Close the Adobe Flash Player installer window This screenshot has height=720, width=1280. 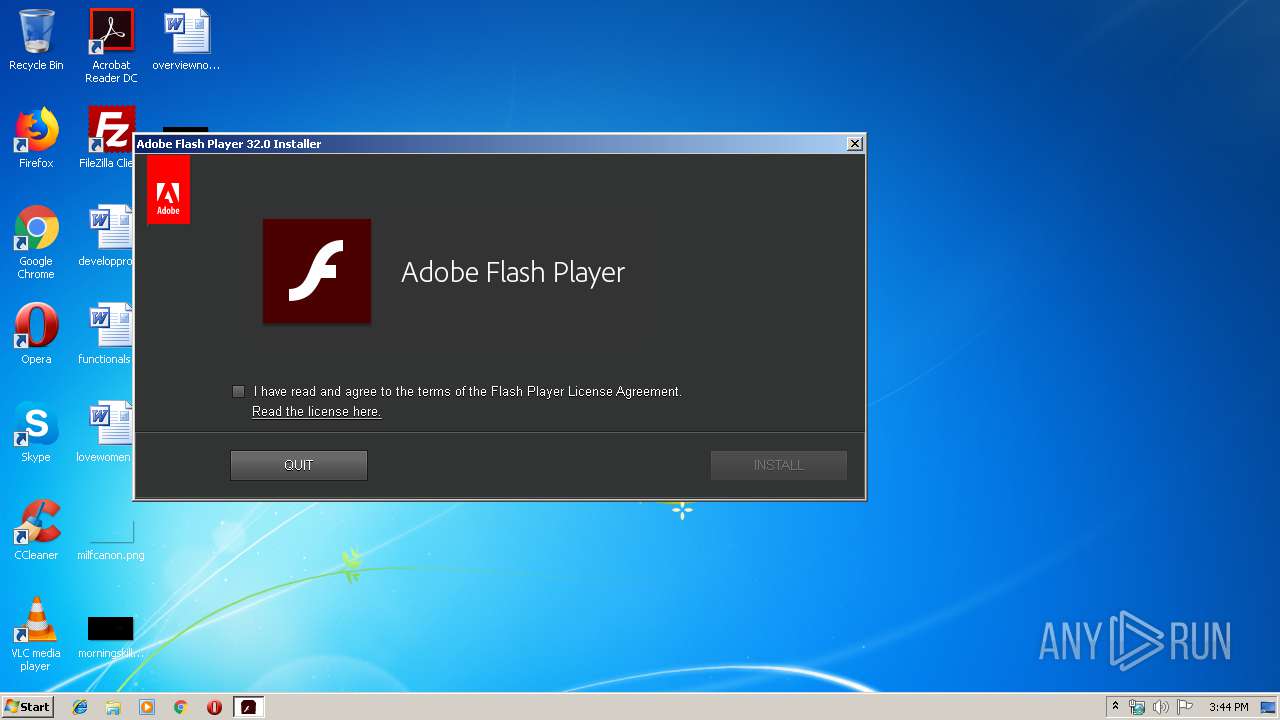[854, 143]
